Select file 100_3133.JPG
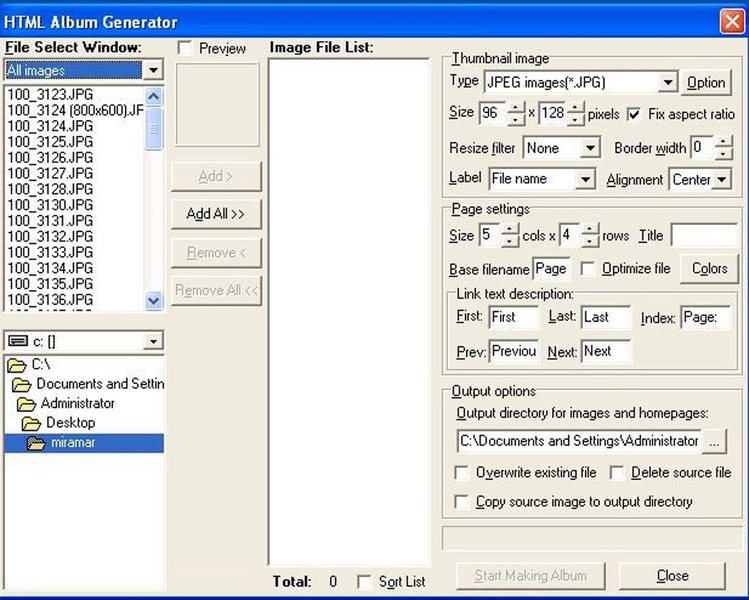The image size is (749, 600). (50, 252)
